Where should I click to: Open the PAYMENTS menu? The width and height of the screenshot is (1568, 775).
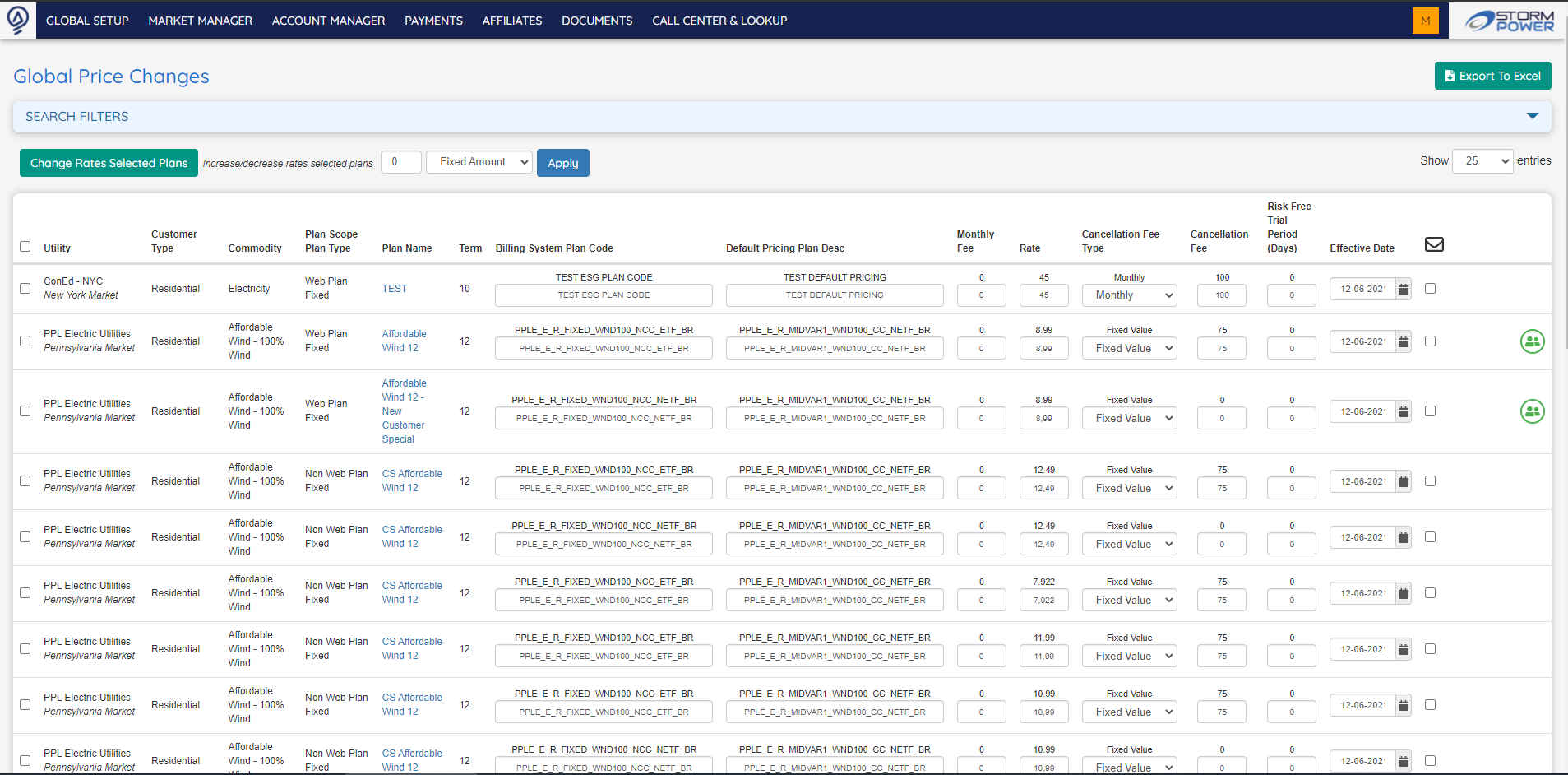(433, 21)
